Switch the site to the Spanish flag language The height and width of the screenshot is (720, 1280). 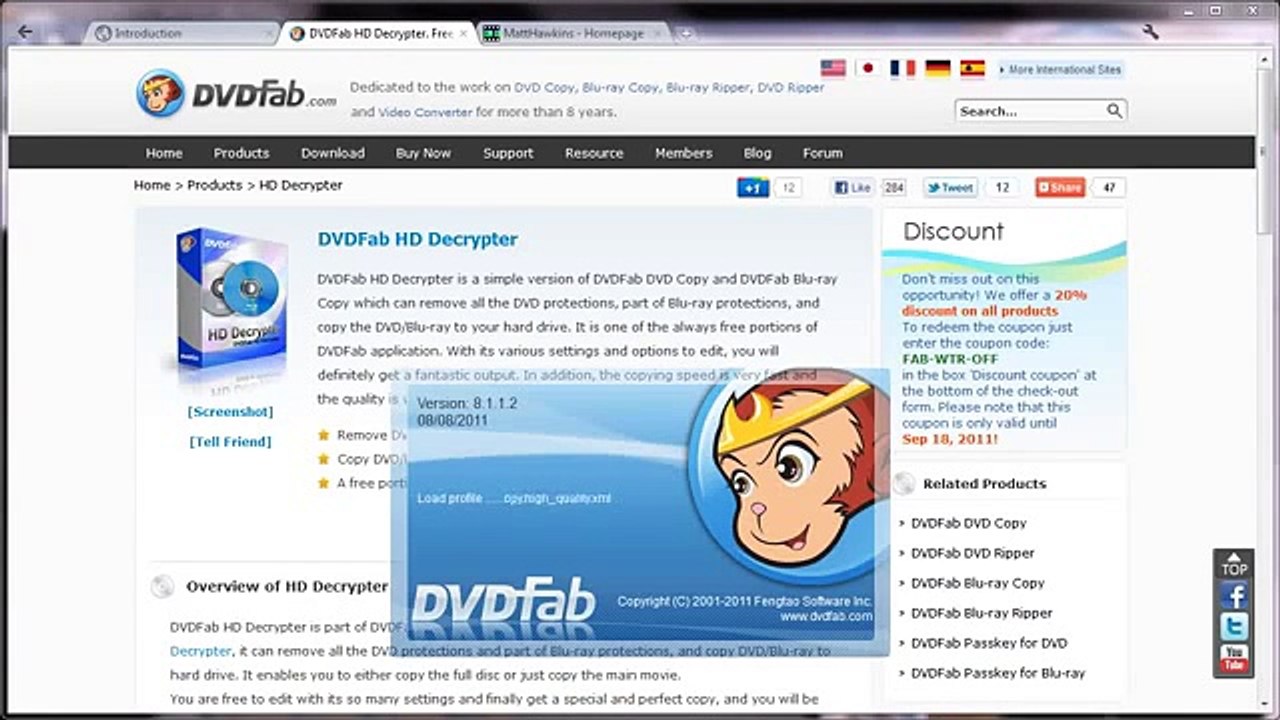(x=973, y=68)
